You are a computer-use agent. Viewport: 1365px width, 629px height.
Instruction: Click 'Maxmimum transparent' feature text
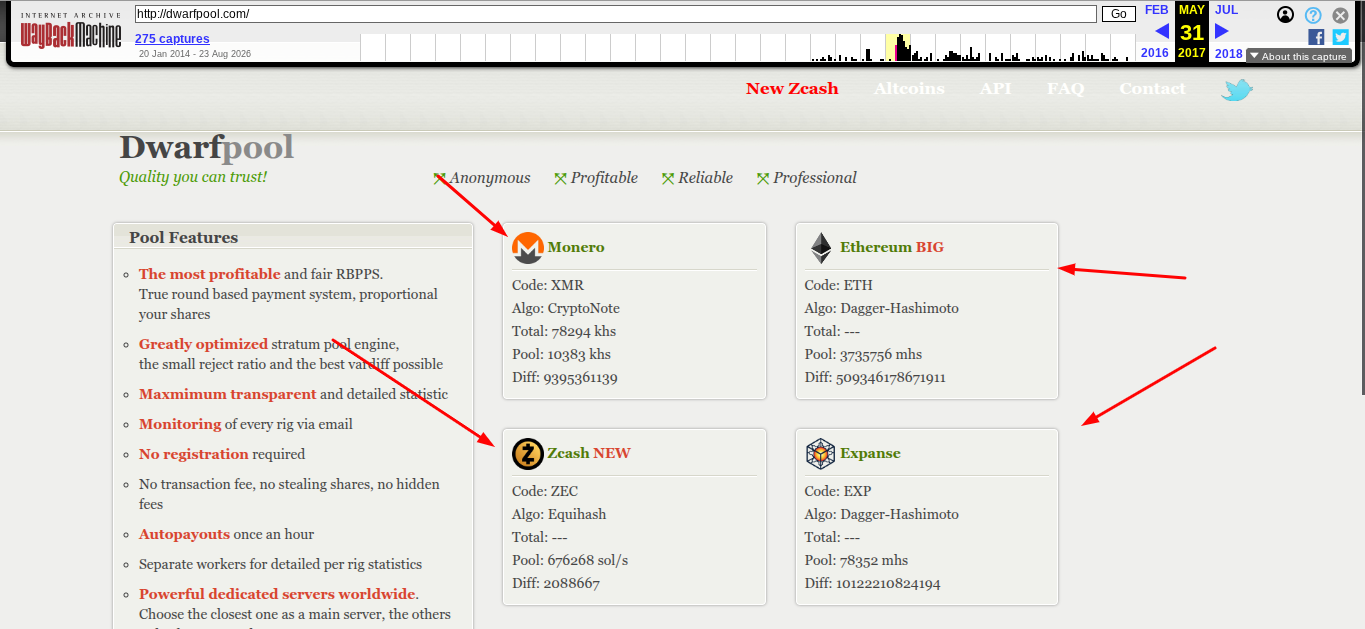[227, 394]
